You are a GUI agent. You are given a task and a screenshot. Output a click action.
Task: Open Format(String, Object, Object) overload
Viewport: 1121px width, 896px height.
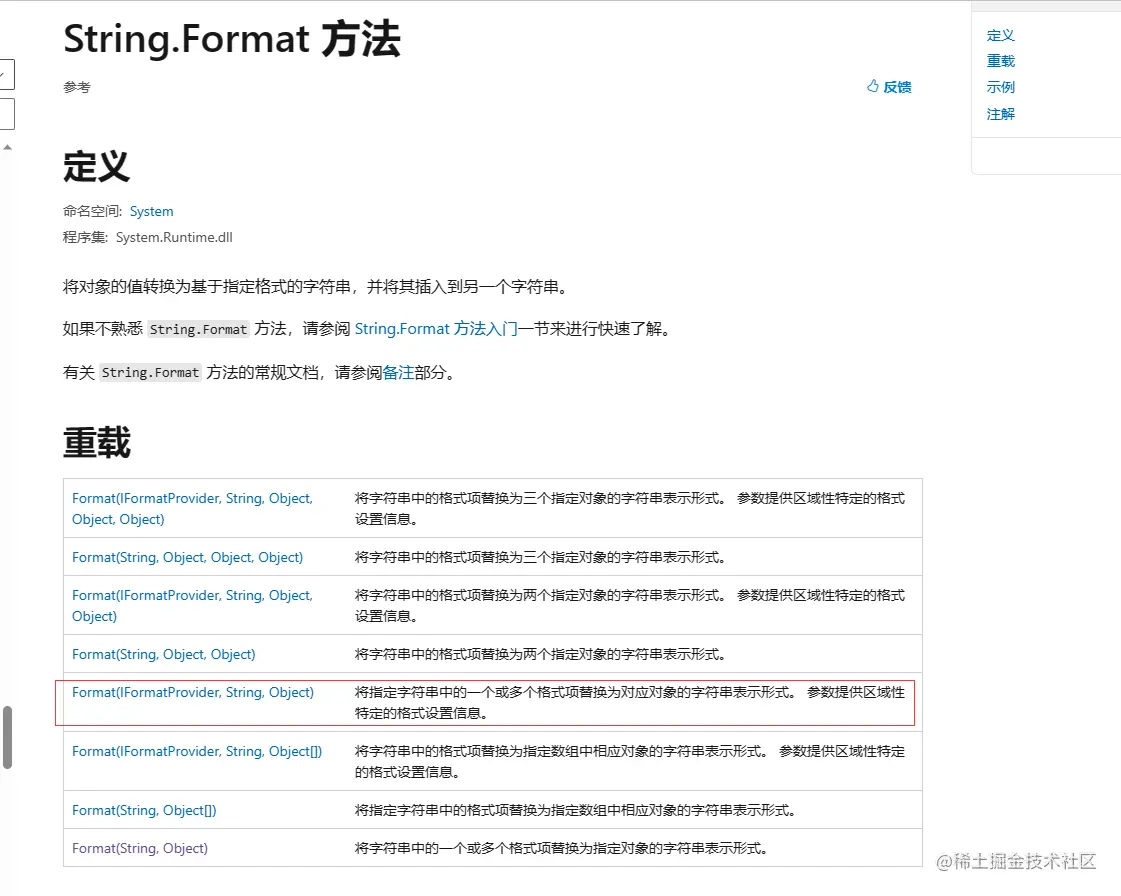pyautogui.click(x=163, y=654)
